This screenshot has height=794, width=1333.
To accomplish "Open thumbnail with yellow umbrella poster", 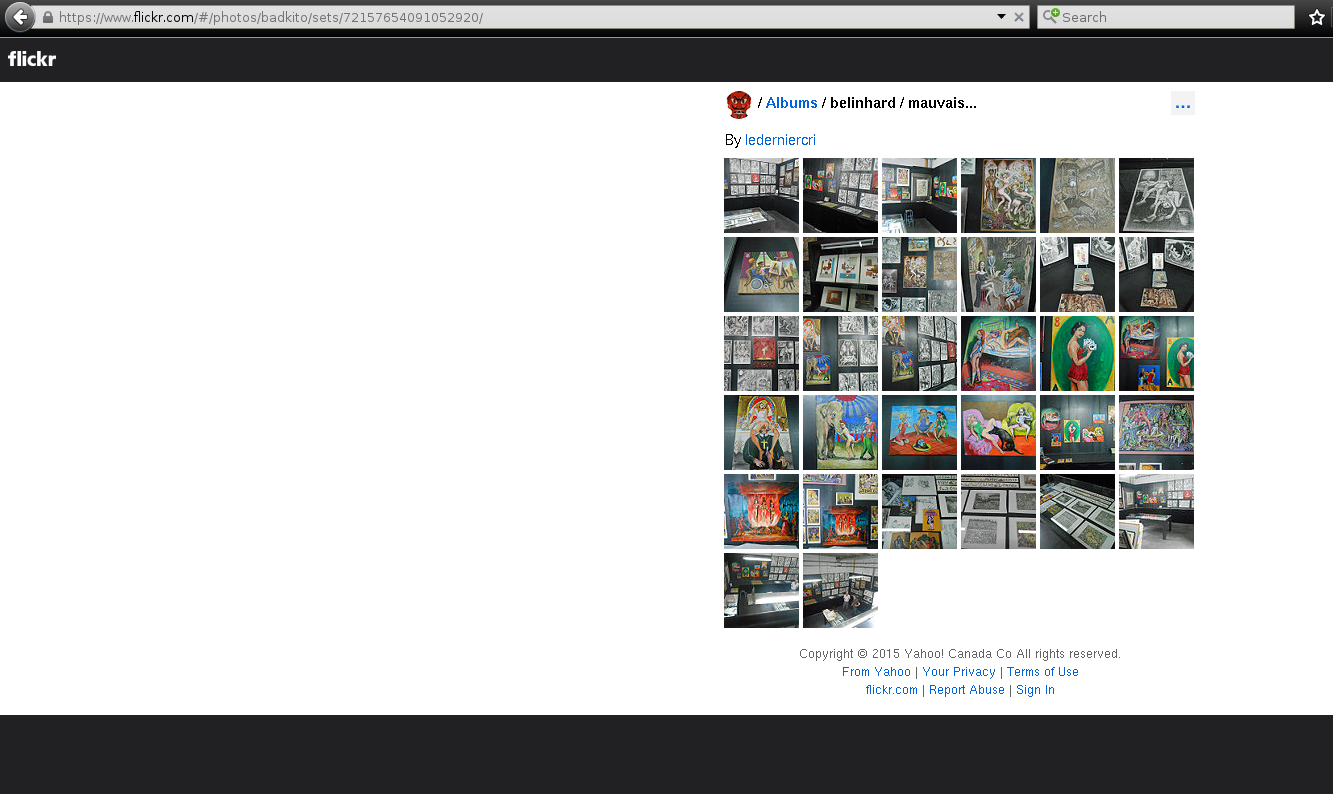I will coord(919,511).
